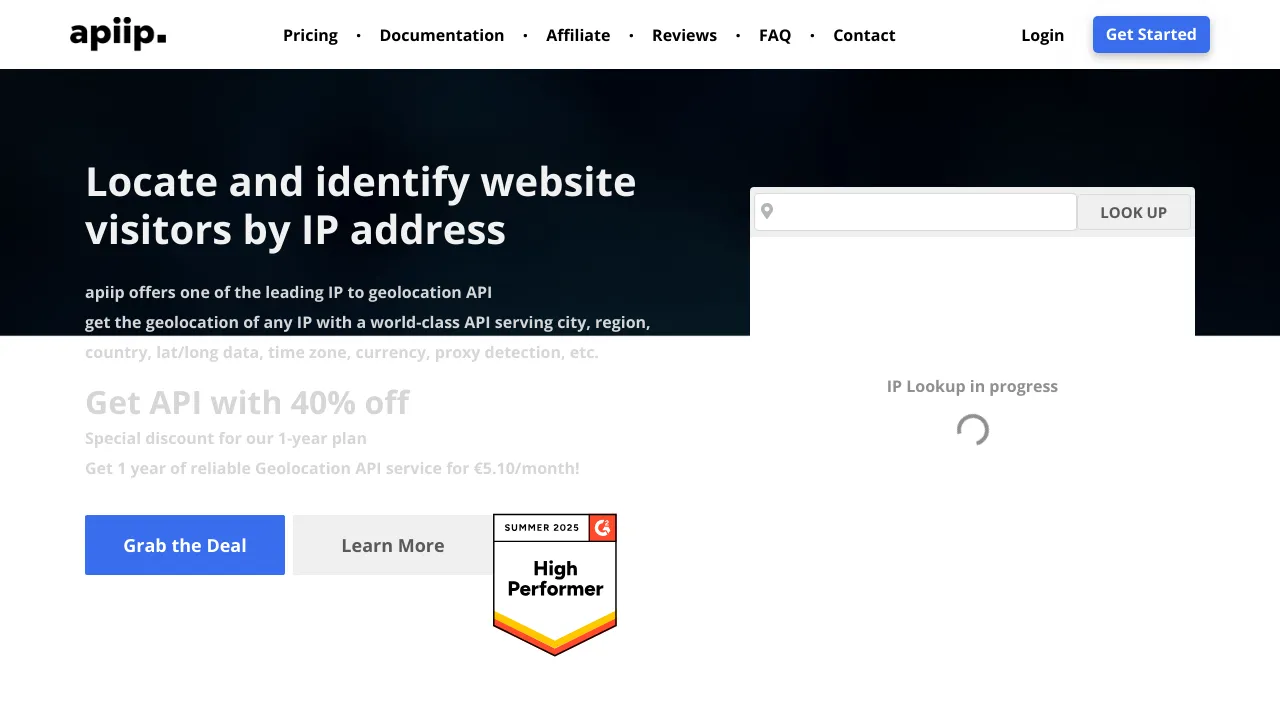This screenshot has height=720, width=1280.
Task: Click the Login link
Action: (x=1042, y=35)
